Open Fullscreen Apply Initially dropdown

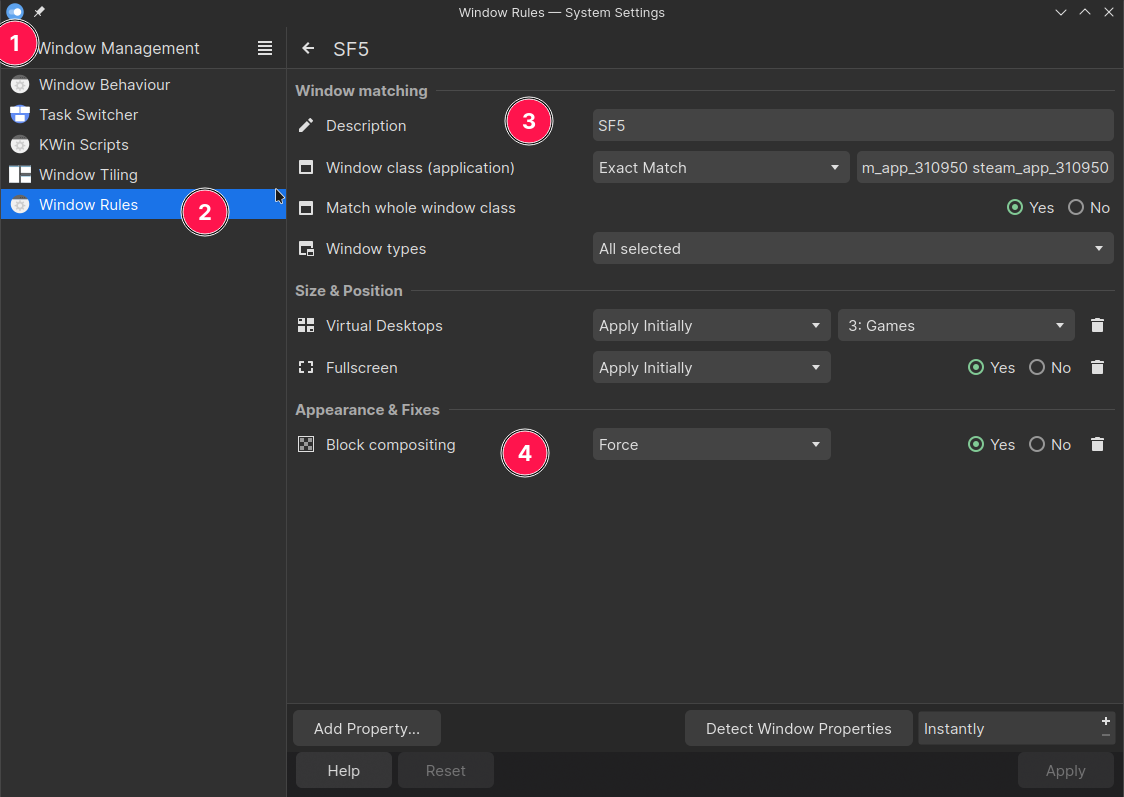click(x=711, y=367)
